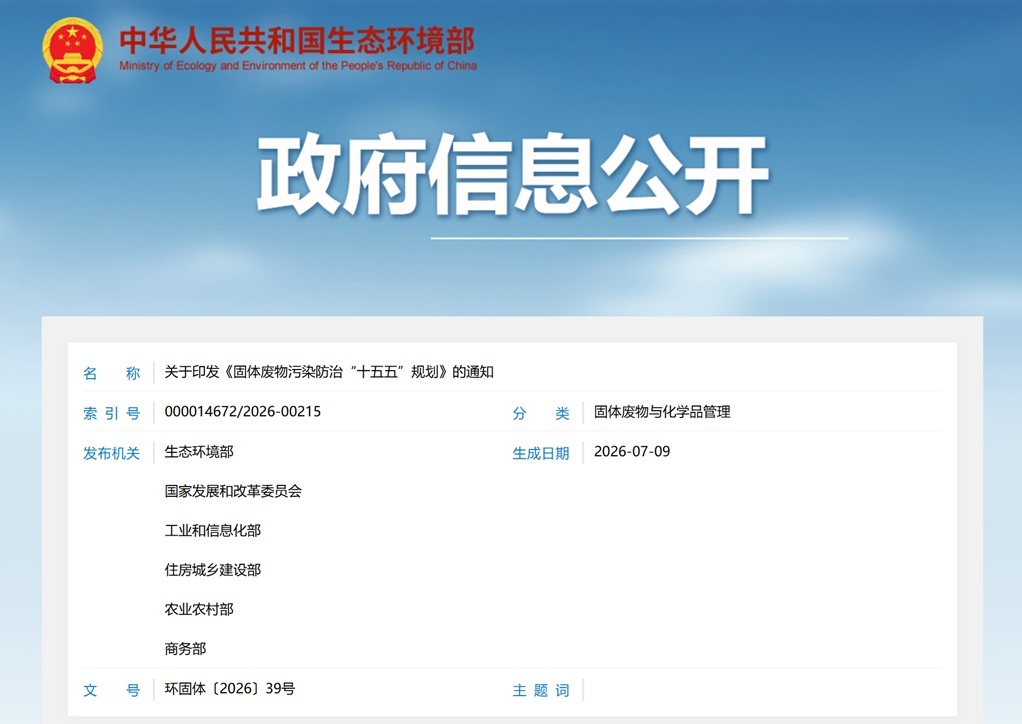
Task: Click document number 环固体〔2026〕39号
Action: pyautogui.click(x=229, y=689)
